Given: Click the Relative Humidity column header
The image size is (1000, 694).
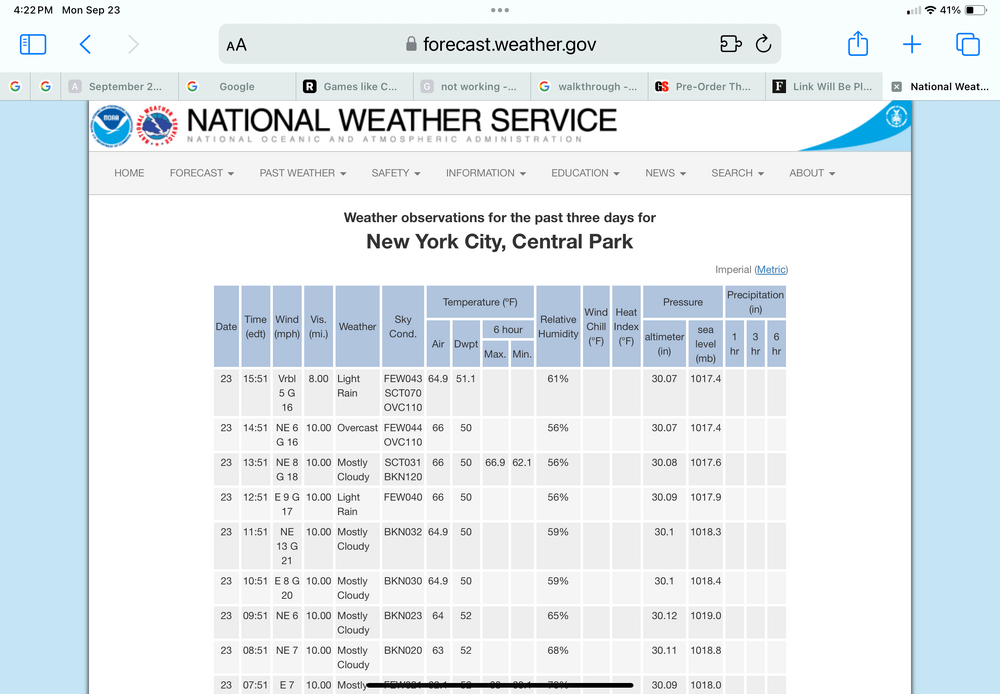Looking at the screenshot, I should [558, 327].
